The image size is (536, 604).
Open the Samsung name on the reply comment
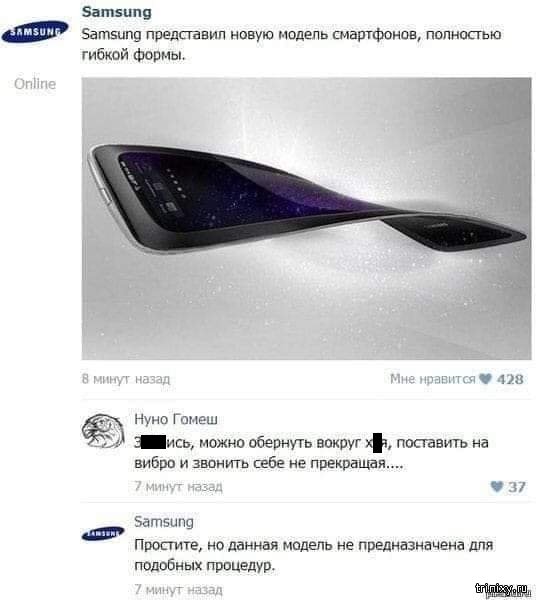click(x=164, y=522)
